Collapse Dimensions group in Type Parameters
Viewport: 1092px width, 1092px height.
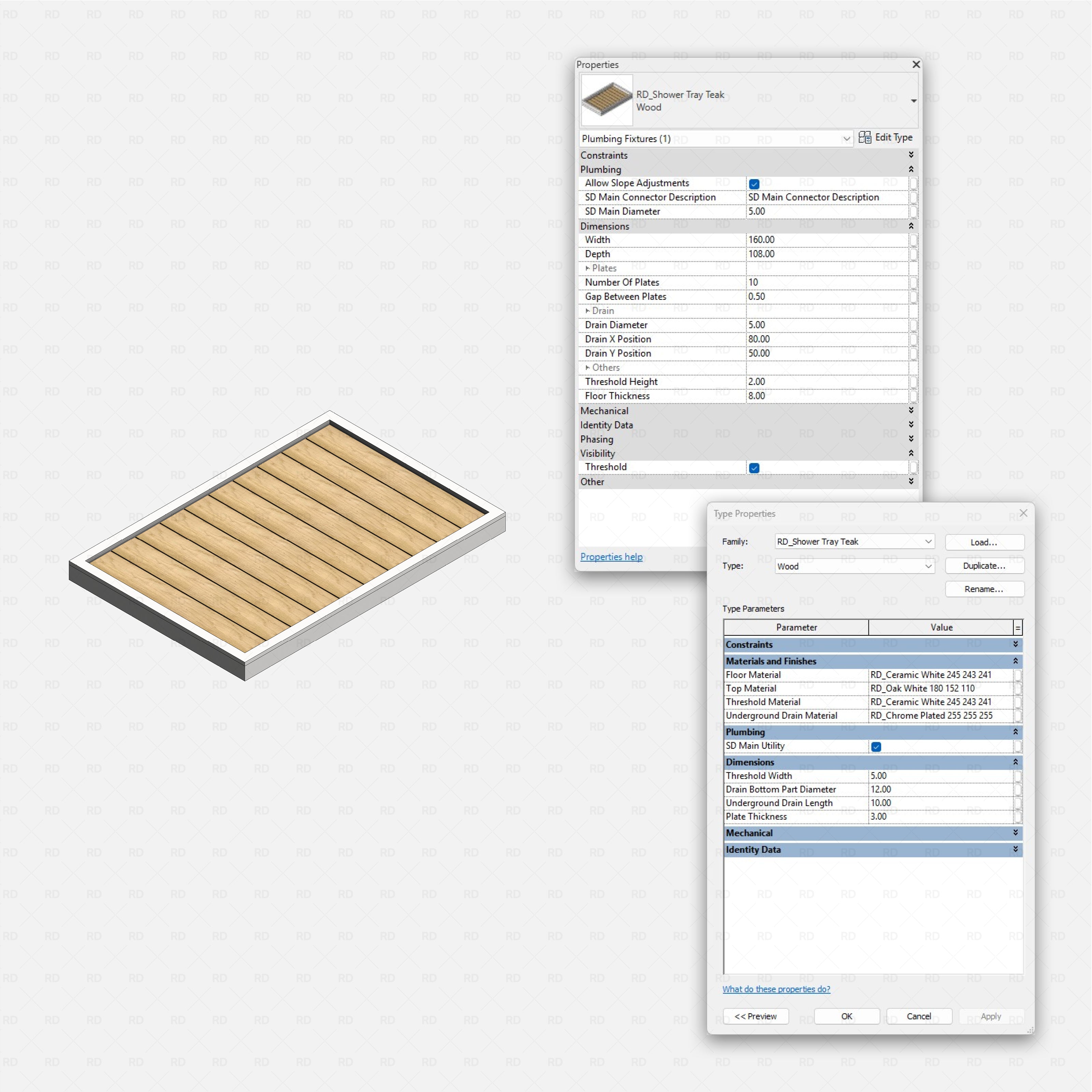(1016, 762)
